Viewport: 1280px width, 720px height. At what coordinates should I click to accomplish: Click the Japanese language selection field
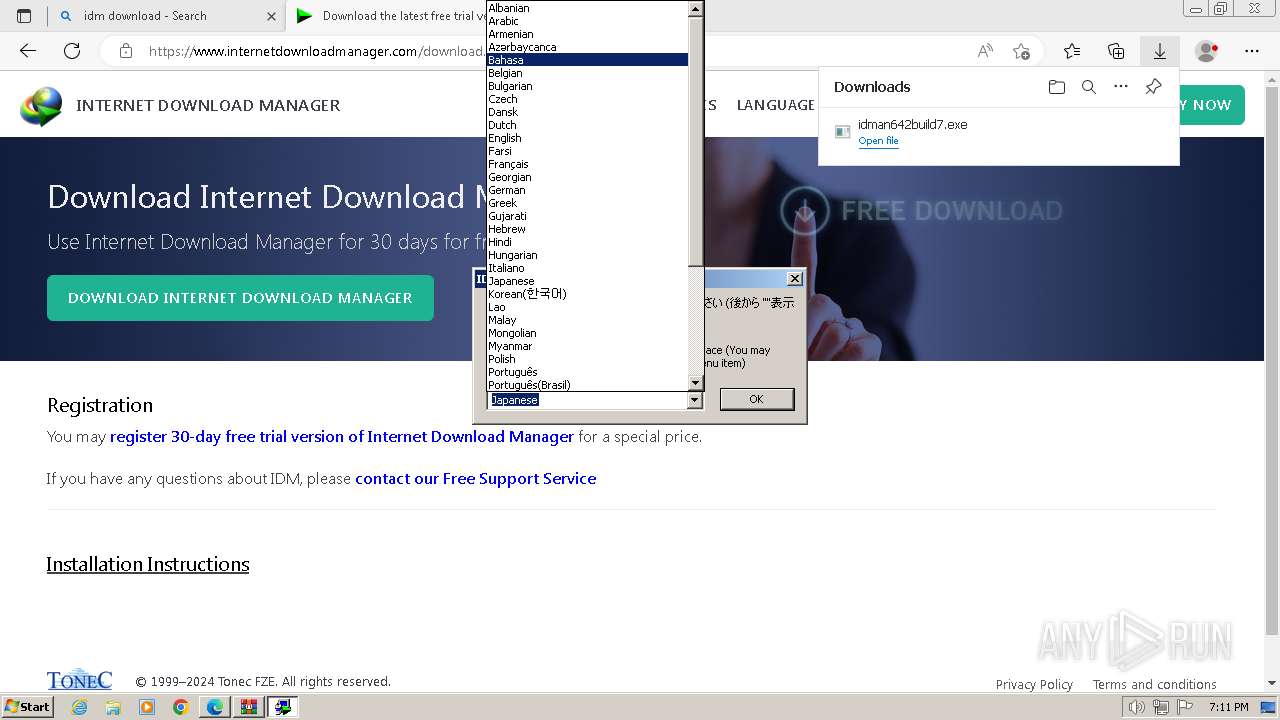point(588,400)
